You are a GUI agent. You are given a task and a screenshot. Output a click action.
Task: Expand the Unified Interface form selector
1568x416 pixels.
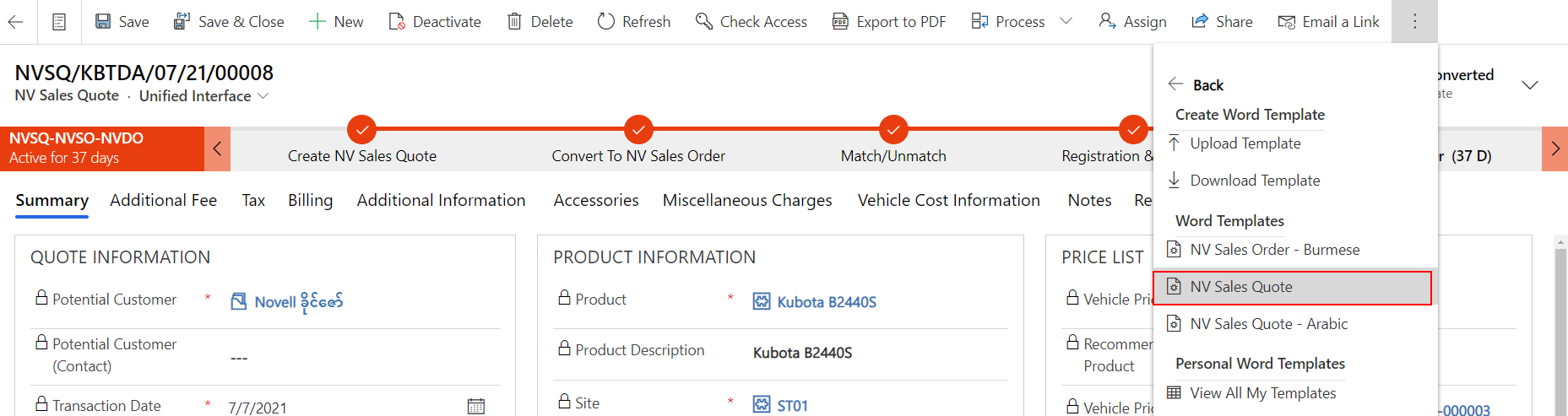click(x=263, y=96)
